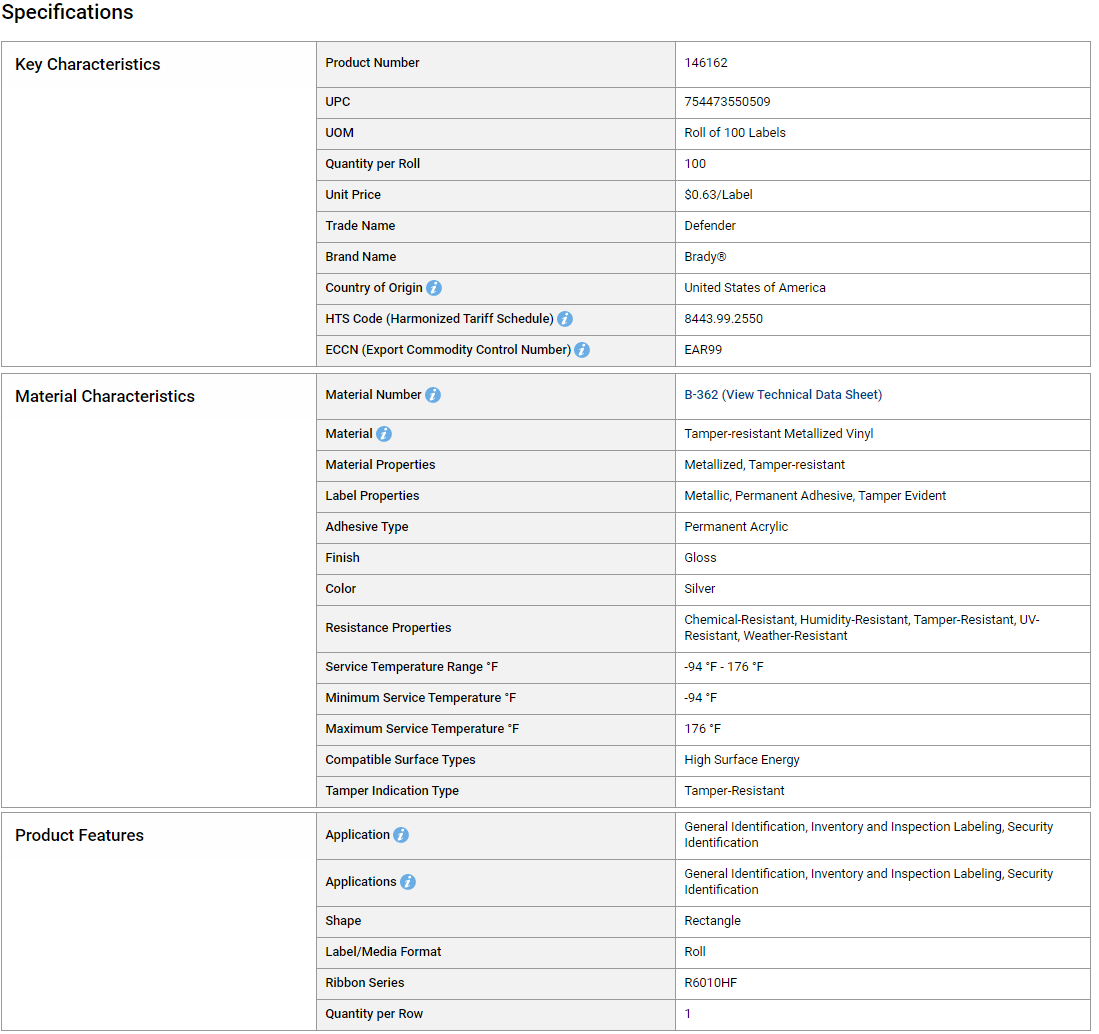Open the B-362 View Technical Data Sheet link
This screenshot has height=1034, width=1099.
click(x=783, y=395)
